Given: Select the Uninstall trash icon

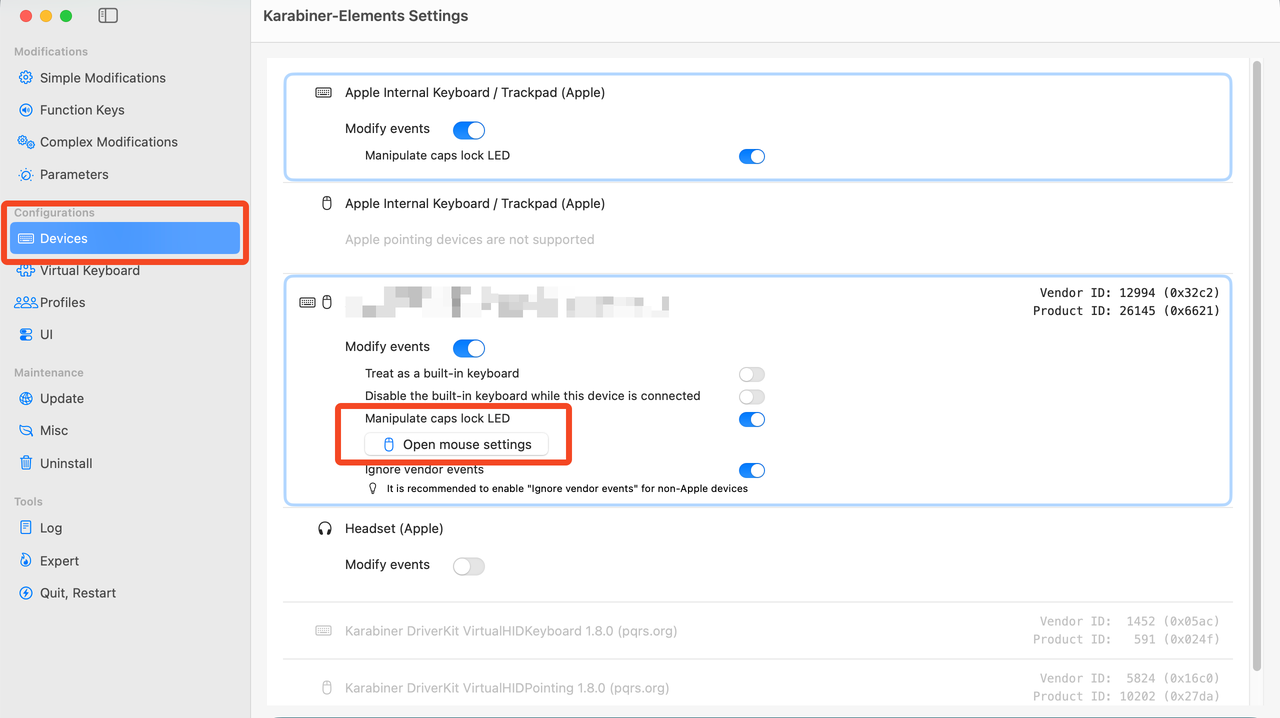Looking at the screenshot, I should [26, 463].
